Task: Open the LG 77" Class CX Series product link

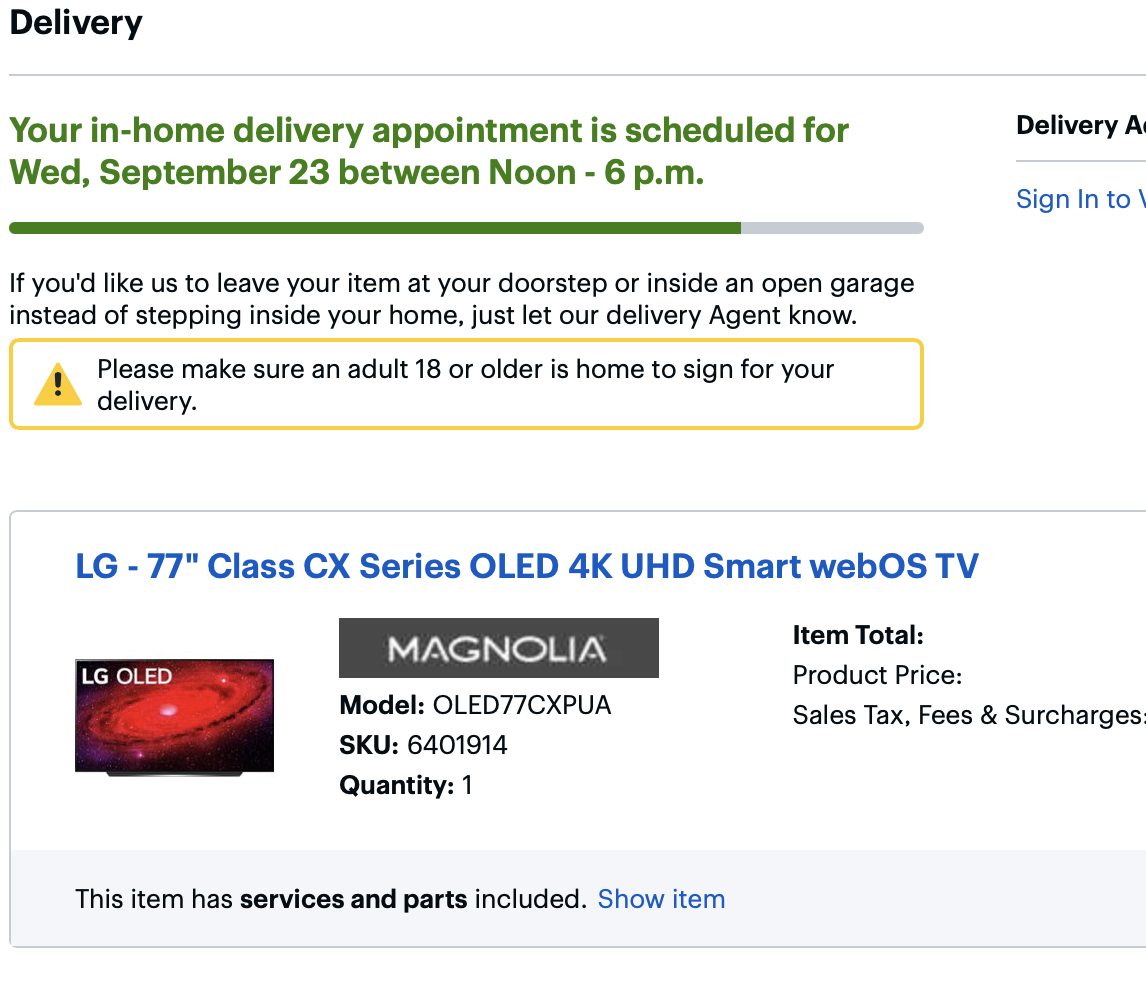Action: click(526, 566)
